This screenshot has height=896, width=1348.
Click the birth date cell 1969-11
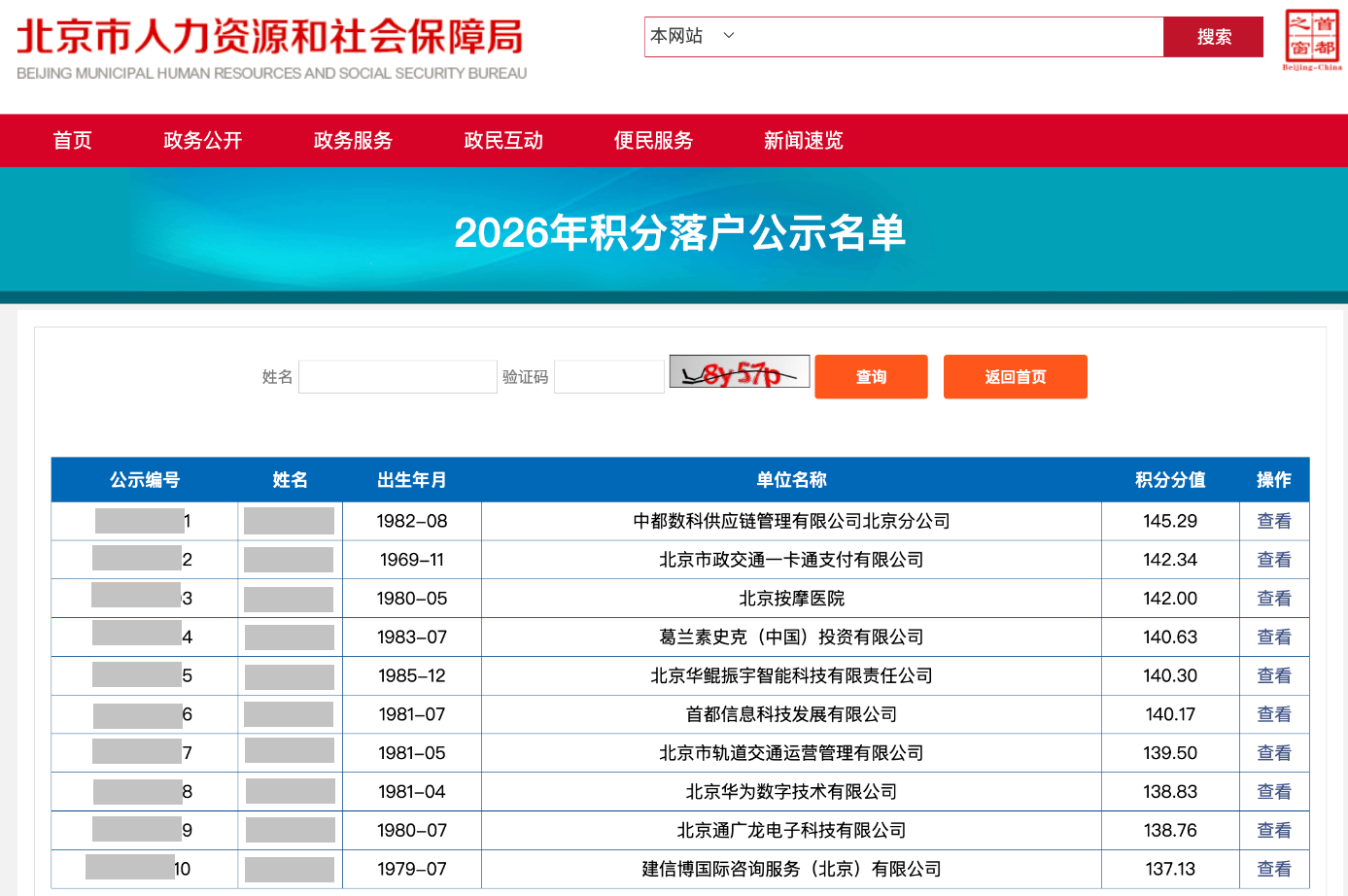point(412,560)
